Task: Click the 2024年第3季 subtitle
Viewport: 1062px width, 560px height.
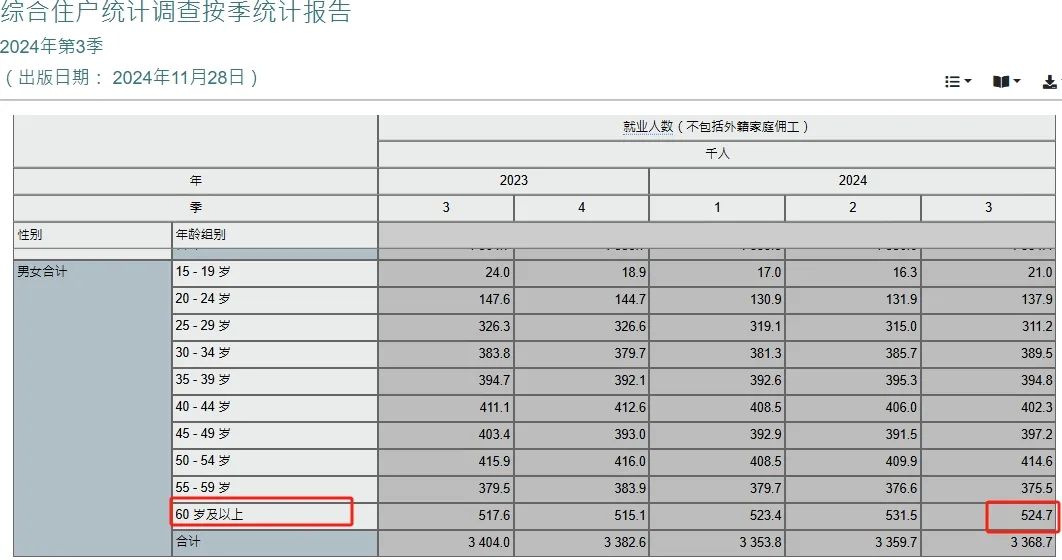Action: pyautogui.click(x=52, y=46)
